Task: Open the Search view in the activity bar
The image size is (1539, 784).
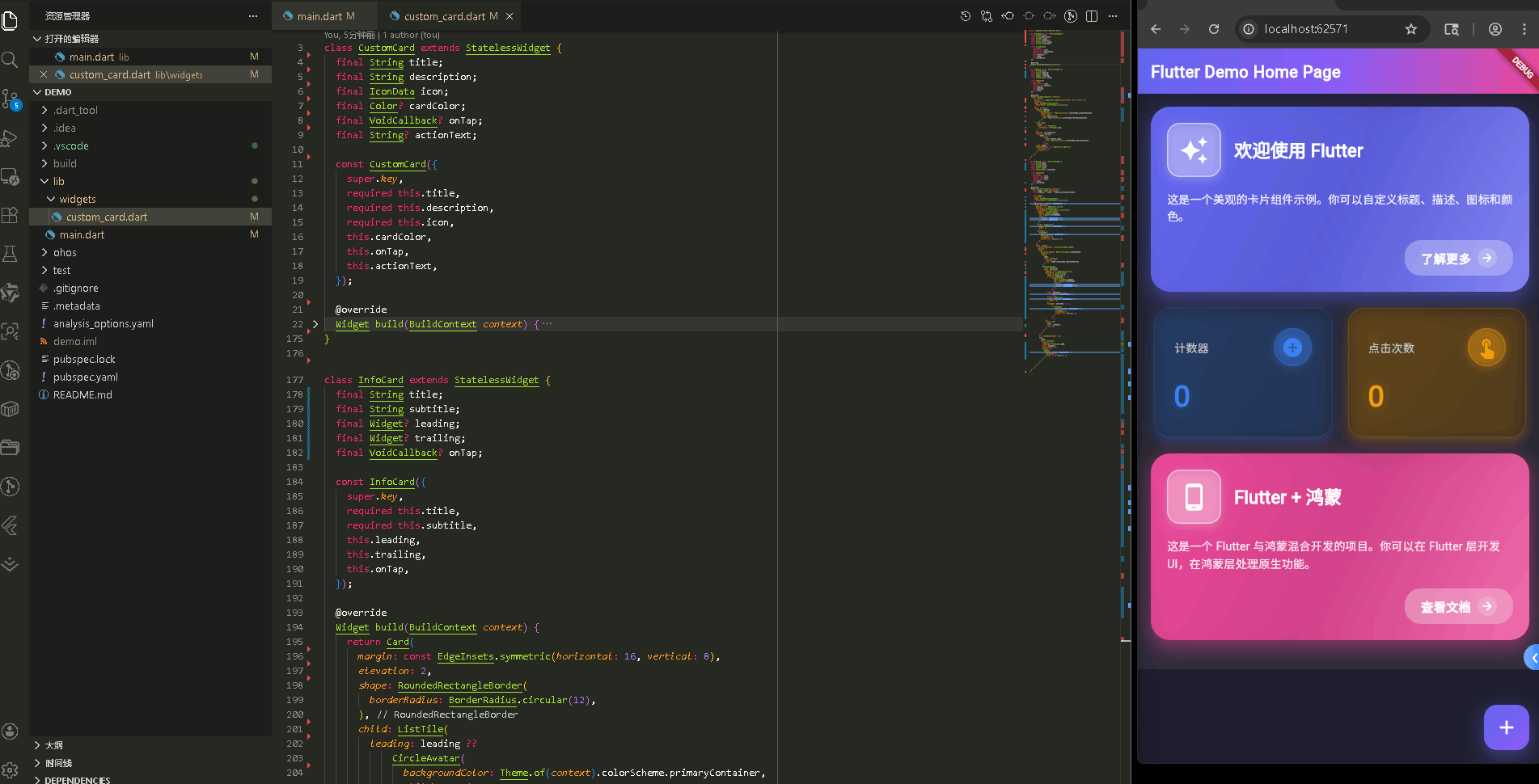Action: pos(11,60)
